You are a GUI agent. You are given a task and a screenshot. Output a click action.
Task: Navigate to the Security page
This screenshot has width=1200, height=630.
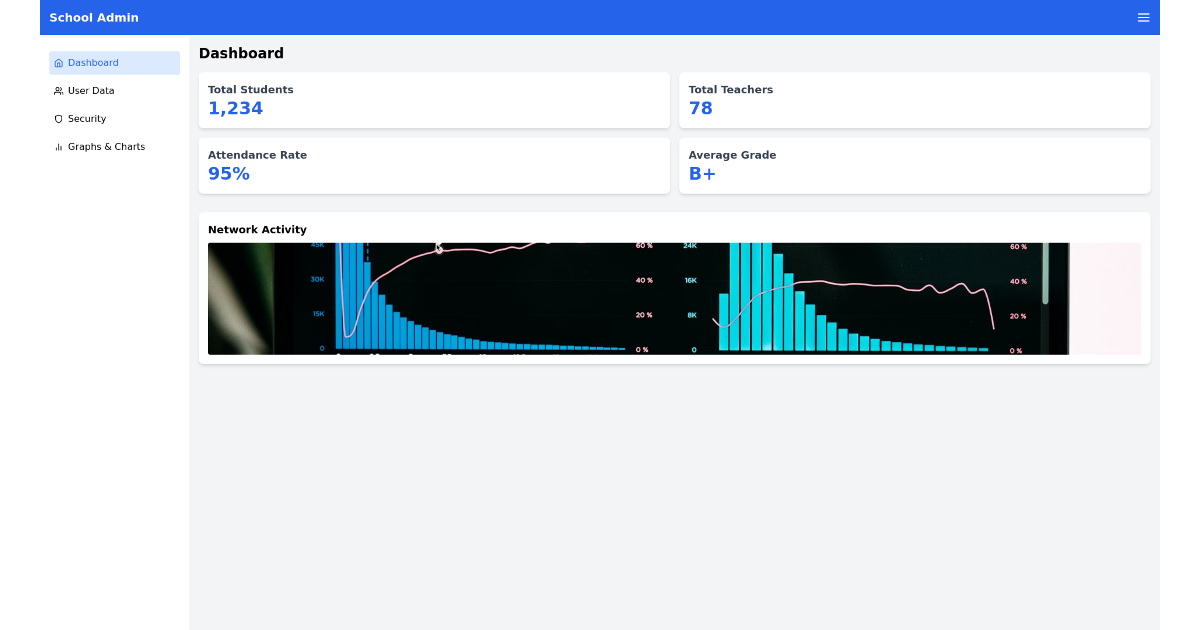pos(89,118)
